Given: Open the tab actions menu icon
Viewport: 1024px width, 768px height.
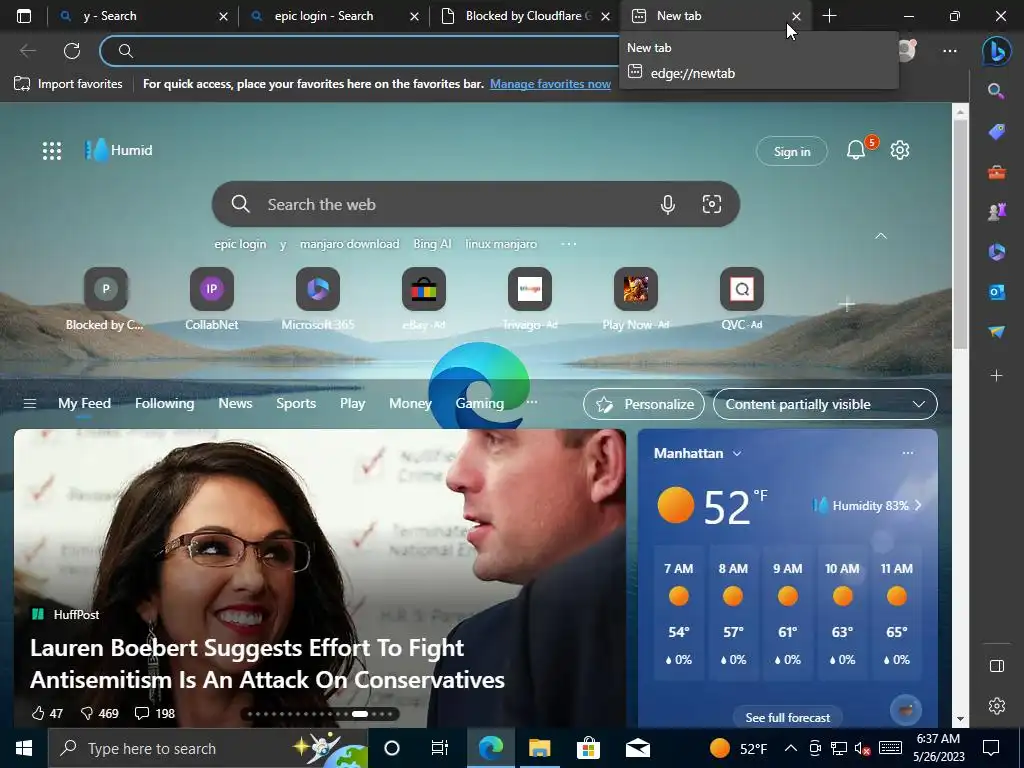Looking at the screenshot, I should point(24,16).
